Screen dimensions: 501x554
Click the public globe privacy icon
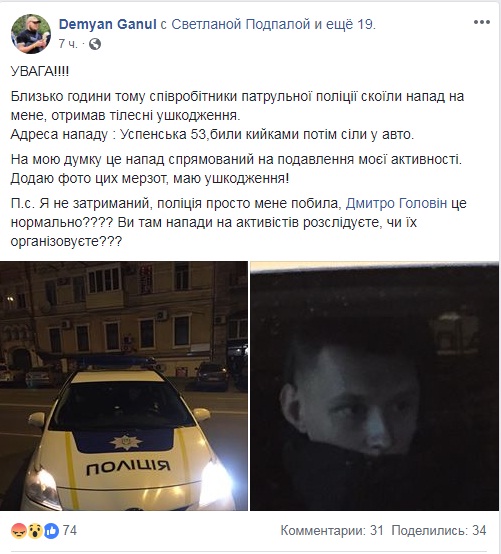pyautogui.click(x=95, y=44)
